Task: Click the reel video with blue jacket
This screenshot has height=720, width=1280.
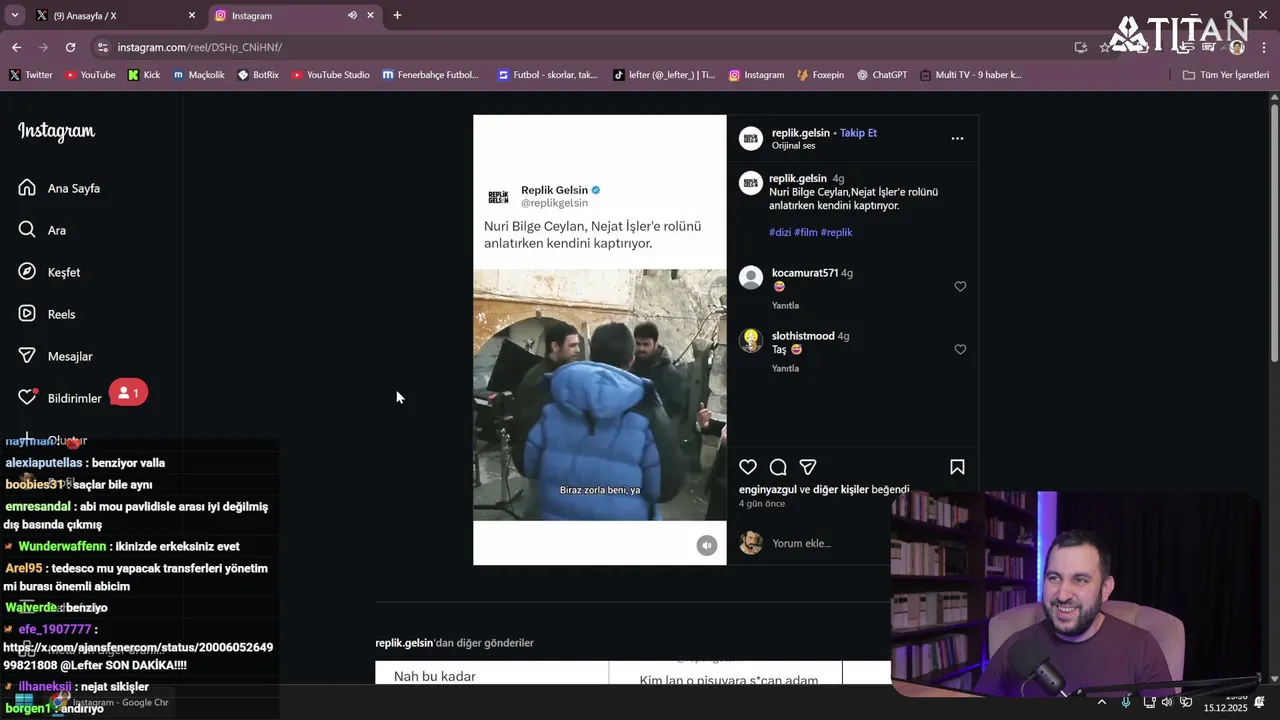Action: coord(600,394)
